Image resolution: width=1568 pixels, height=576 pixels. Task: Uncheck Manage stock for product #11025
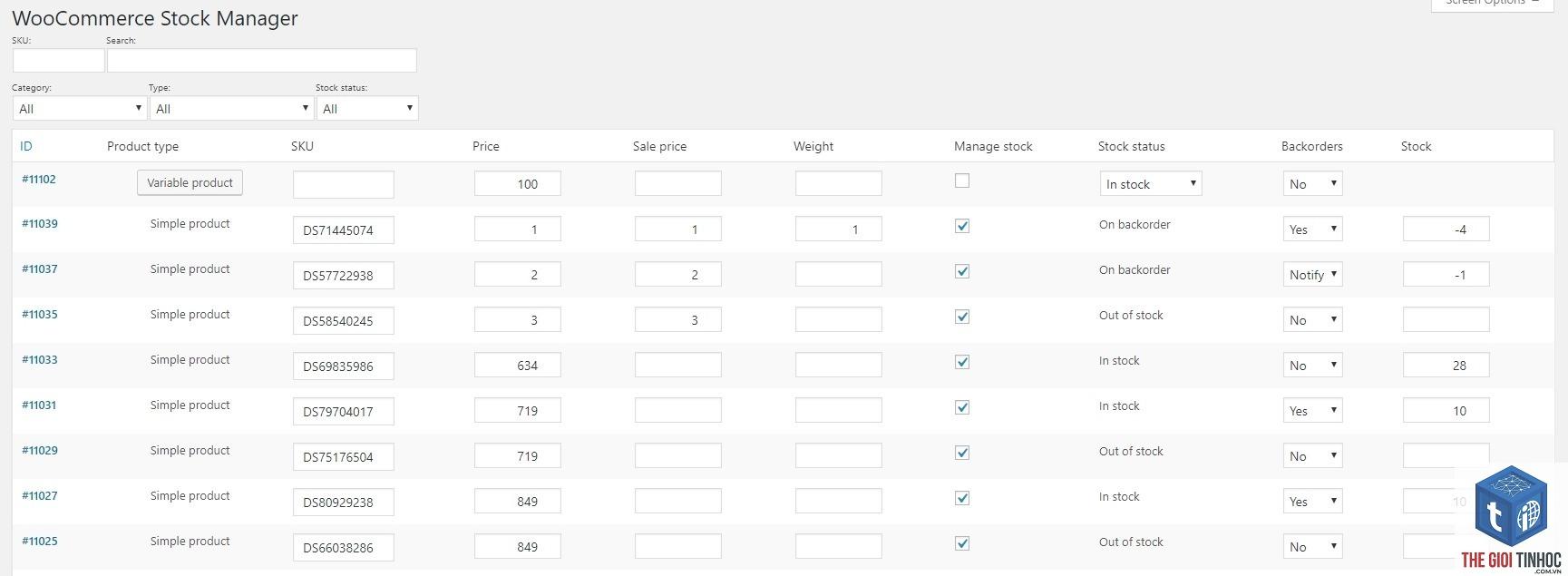[962, 543]
